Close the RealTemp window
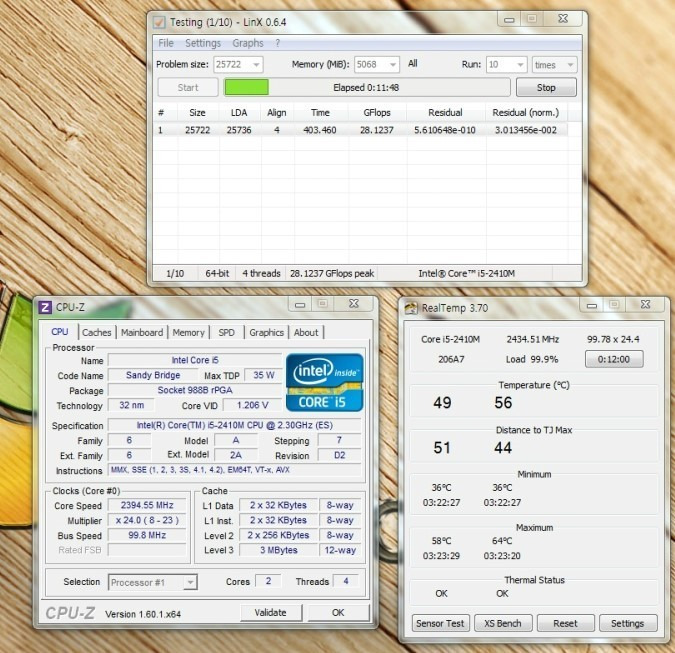 645,305
